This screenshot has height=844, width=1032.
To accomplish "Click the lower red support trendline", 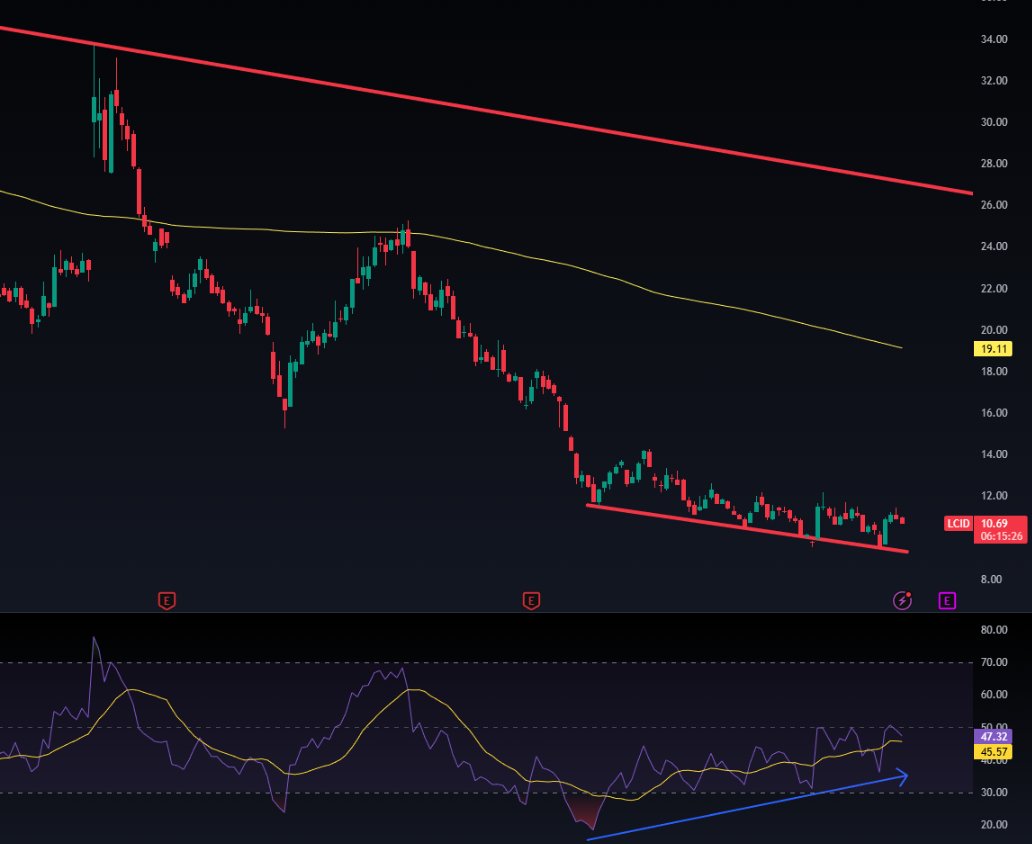I will click(x=750, y=528).
